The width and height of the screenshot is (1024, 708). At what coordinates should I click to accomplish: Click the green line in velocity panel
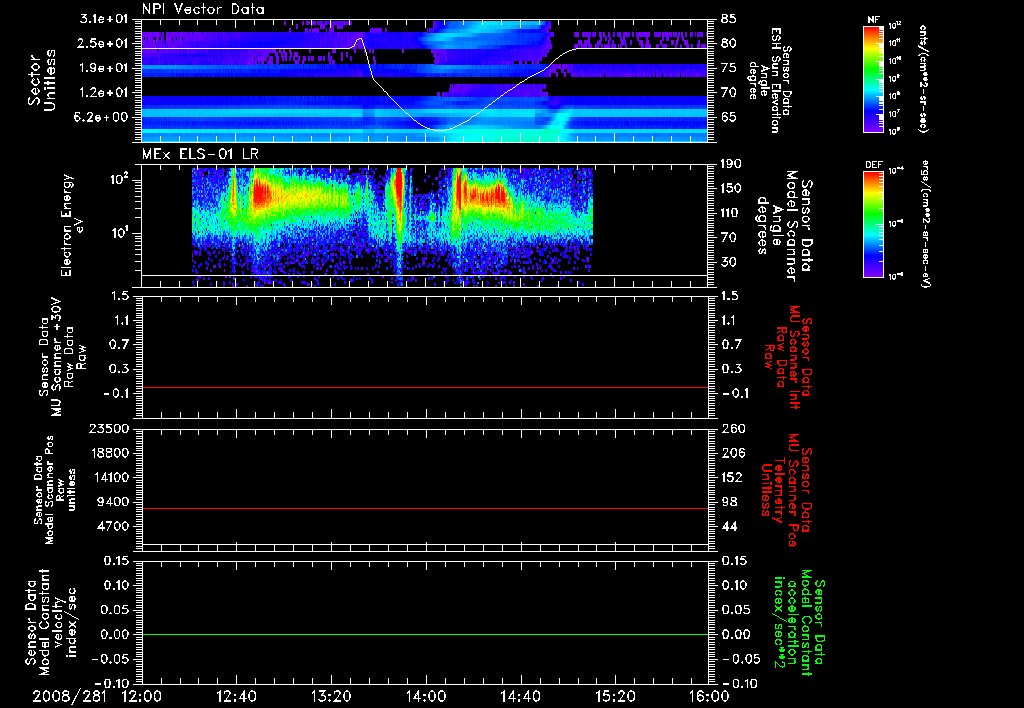[x=424, y=634]
